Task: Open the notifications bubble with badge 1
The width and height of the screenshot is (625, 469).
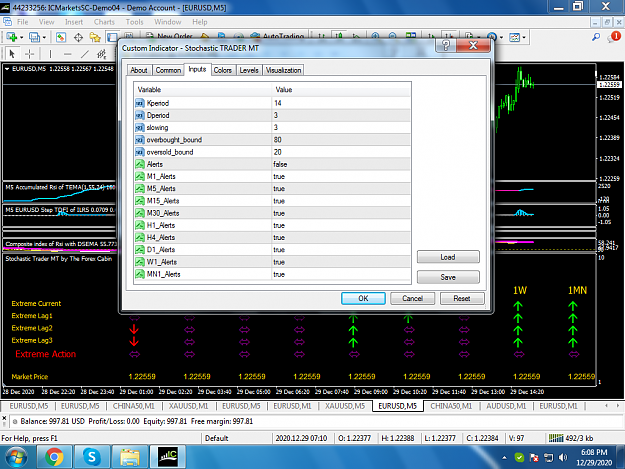Action: pyautogui.click(x=614, y=37)
